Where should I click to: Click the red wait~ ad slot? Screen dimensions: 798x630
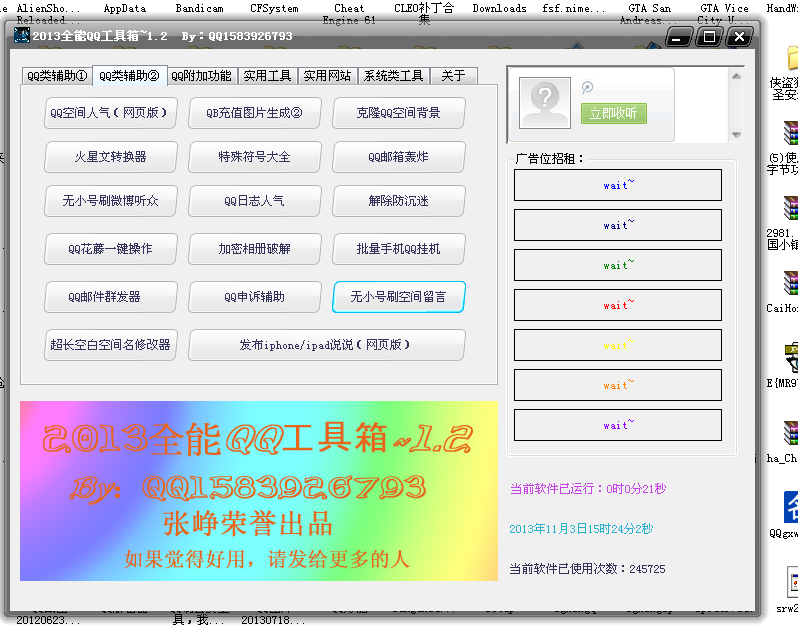(x=617, y=305)
